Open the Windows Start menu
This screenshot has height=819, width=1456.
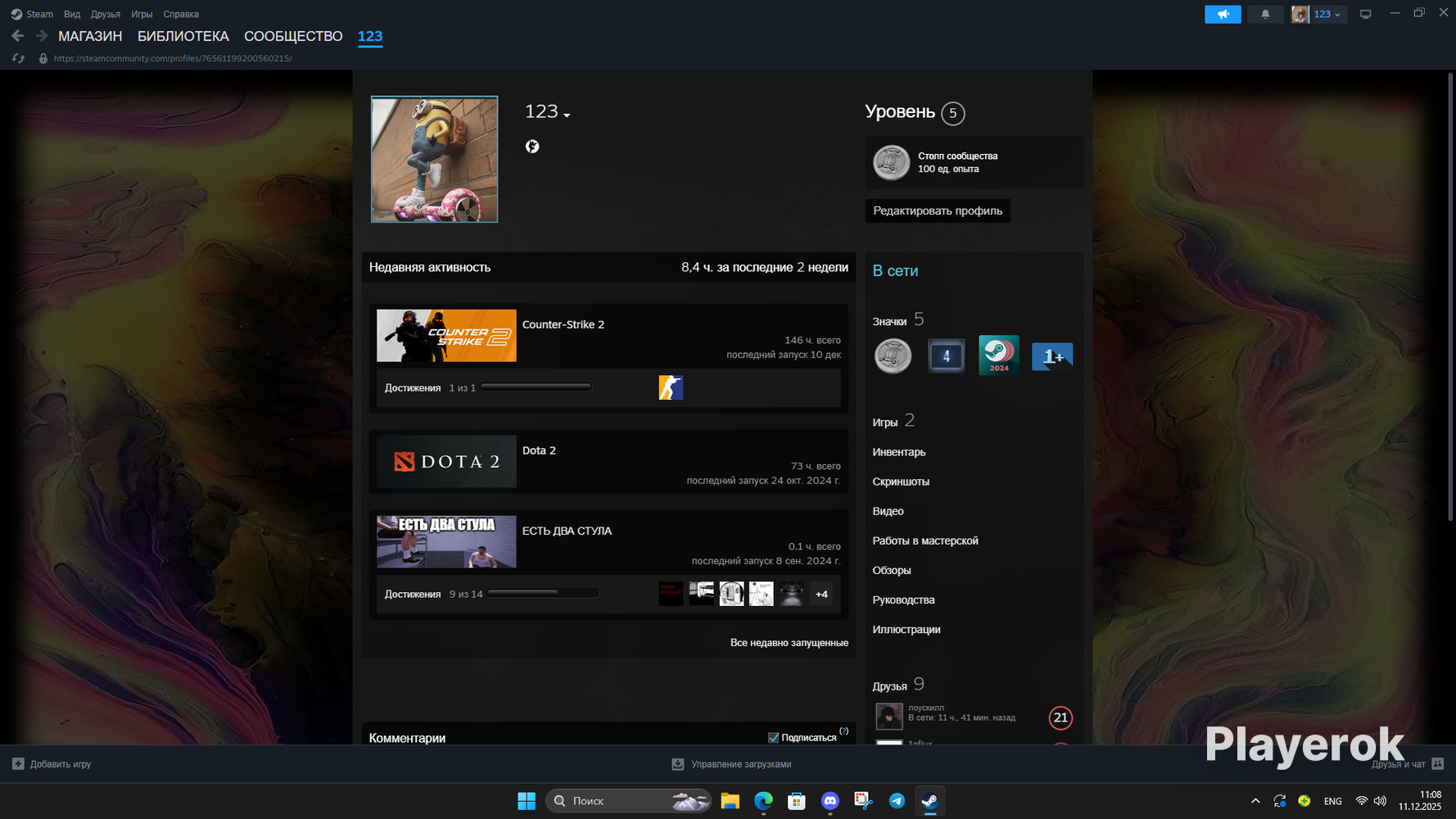[x=527, y=801]
